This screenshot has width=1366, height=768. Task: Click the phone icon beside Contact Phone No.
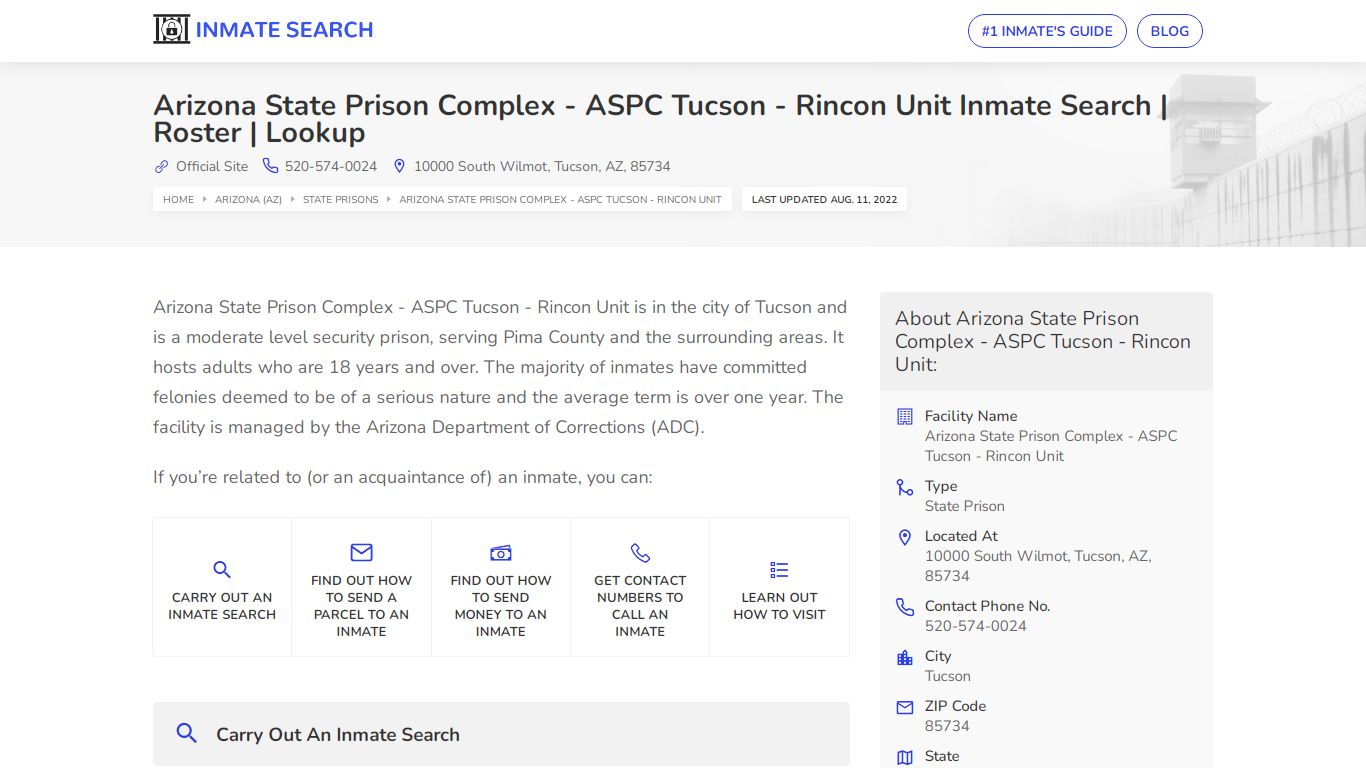click(905, 607)
